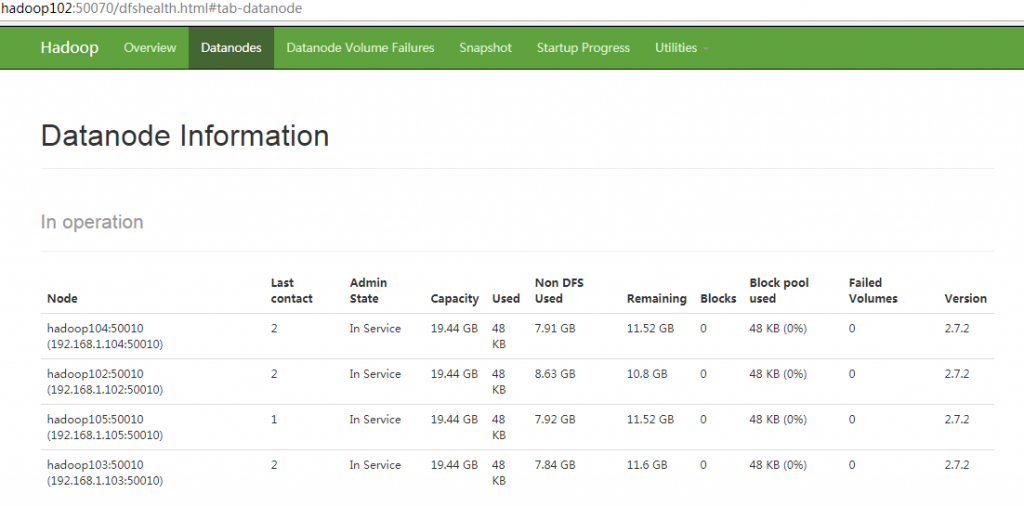Click the Version column header
This screenshot has width=1024, height=506.
(965, 298)
